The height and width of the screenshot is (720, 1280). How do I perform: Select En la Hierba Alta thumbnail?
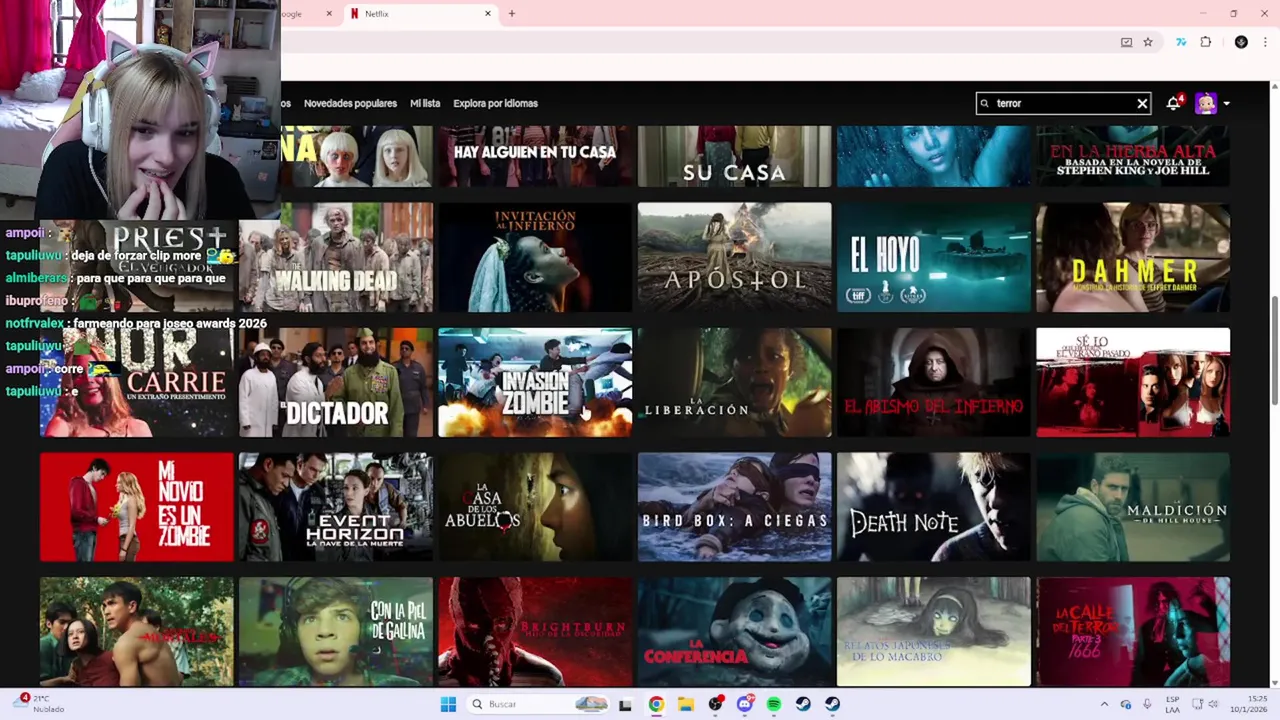coord(1133,156)
